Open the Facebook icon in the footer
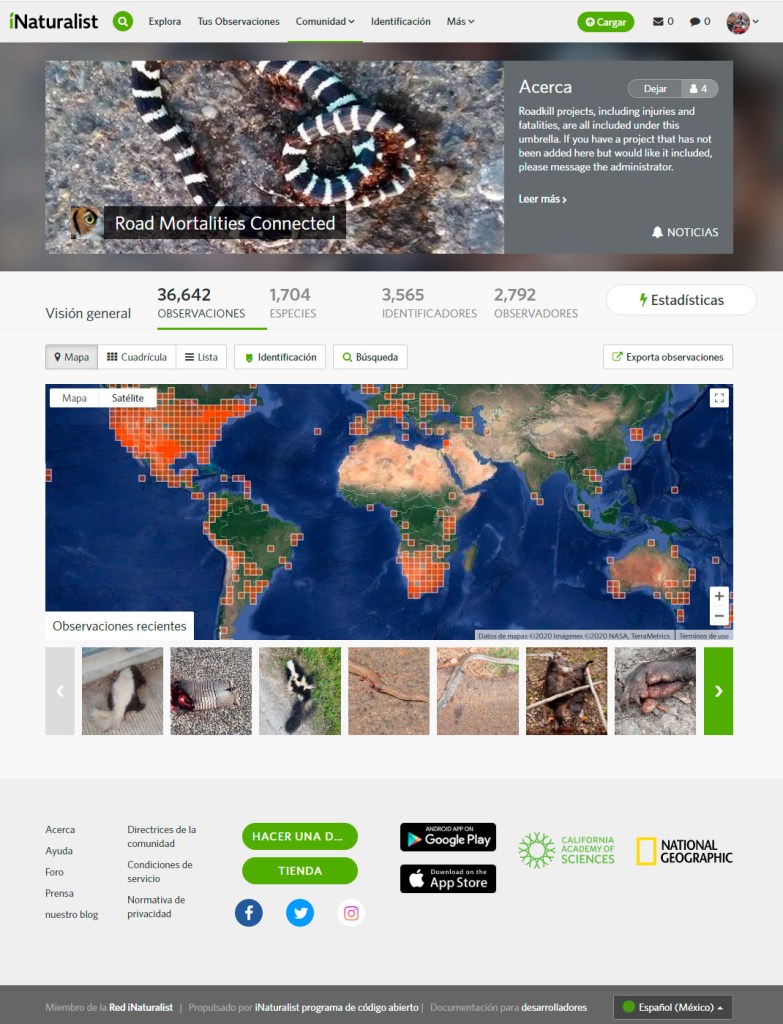This screenshot has width=783, height=1024. 249,912
